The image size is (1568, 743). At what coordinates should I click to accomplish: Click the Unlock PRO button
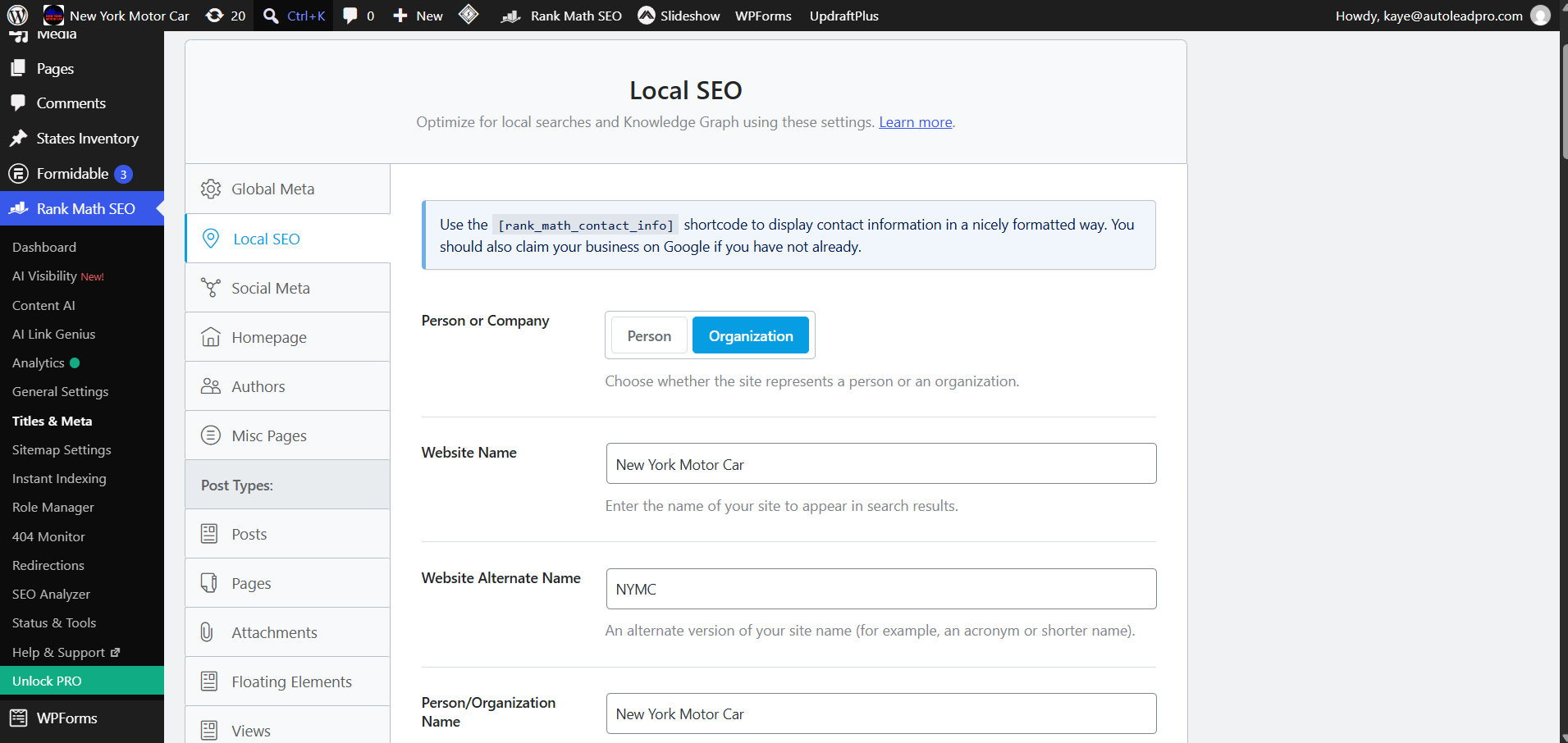(82, 681)
